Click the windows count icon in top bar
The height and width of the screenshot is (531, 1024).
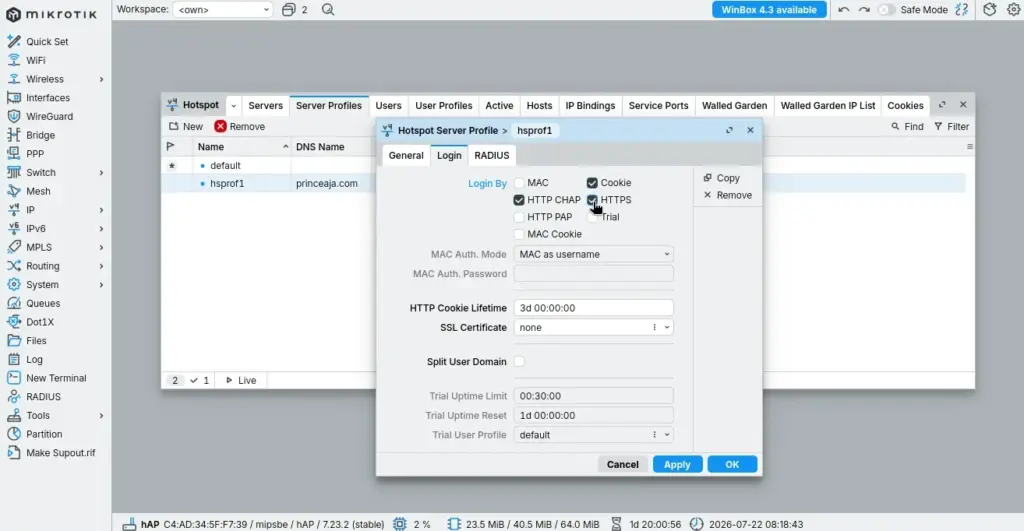tap(289, 10)
